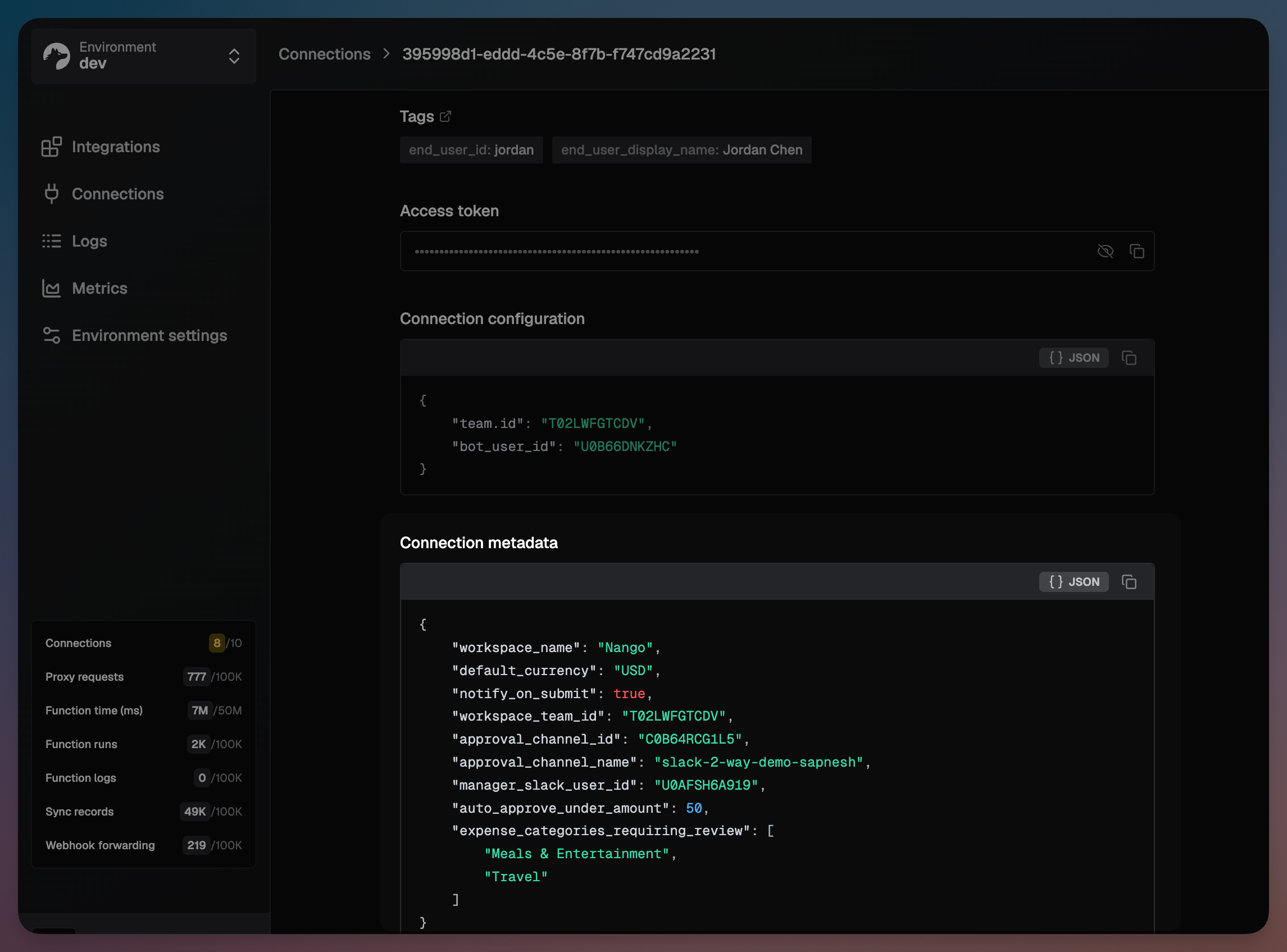This screenshot has width=1287, height=952.
Task: Click the "USD" default_currency value
Action: (633, 671)
